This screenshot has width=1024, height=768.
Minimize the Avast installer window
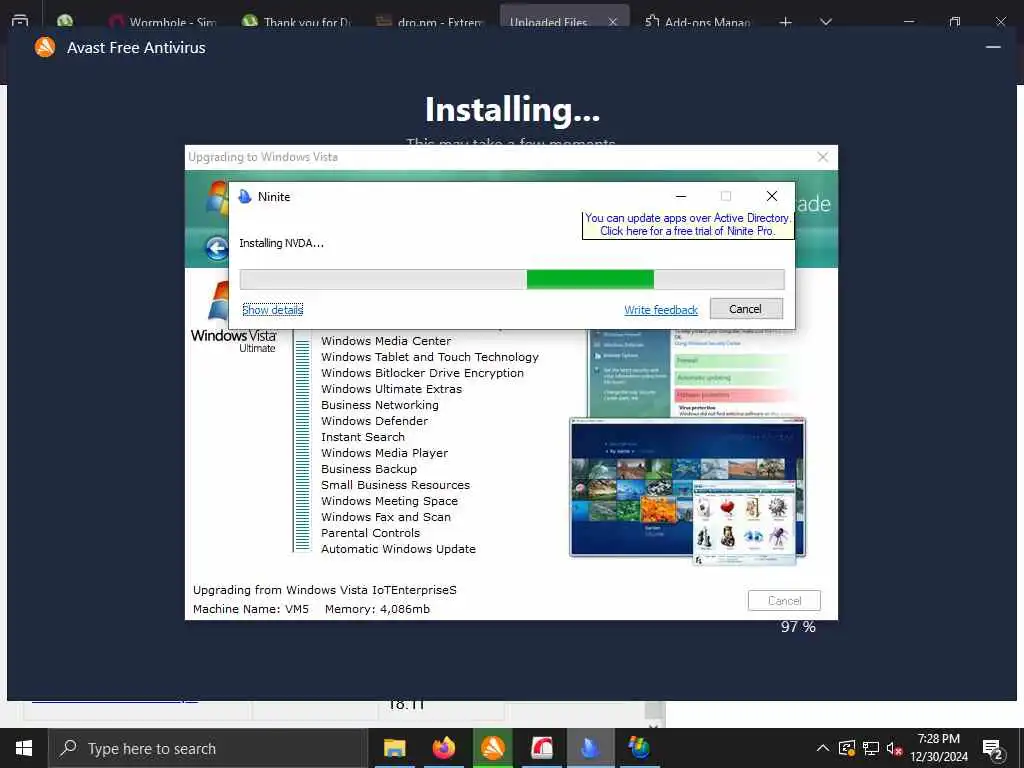coord(993,47)
